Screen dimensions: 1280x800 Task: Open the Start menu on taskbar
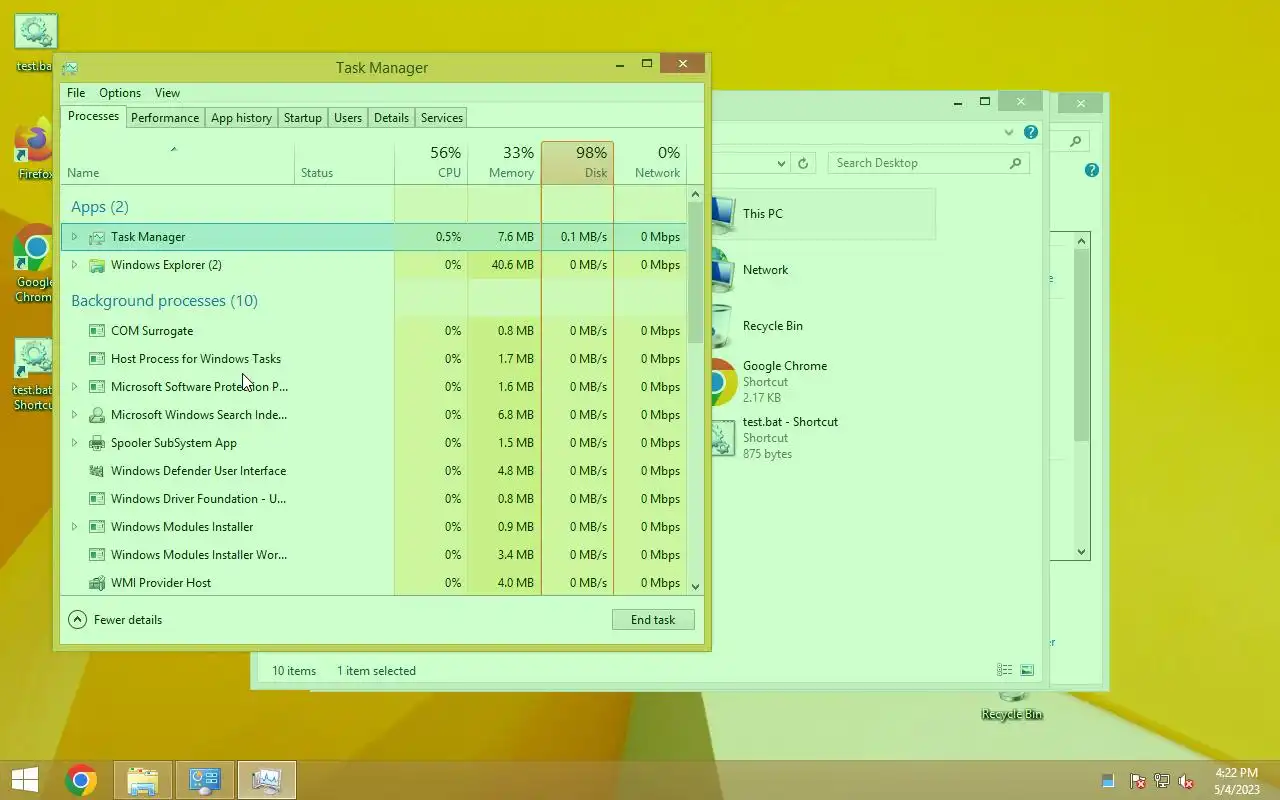25,780
